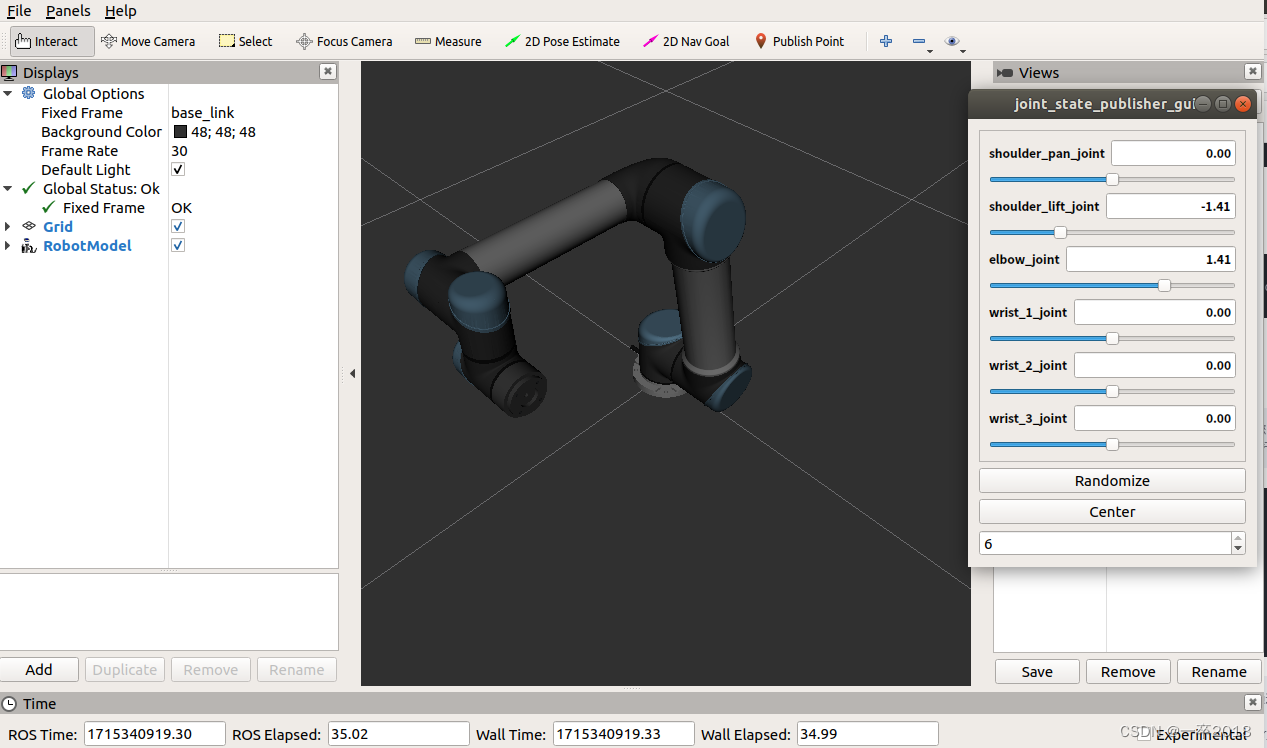Click the Remove button in Views panel
The image size is (1267, 748).
(1128, 671)
